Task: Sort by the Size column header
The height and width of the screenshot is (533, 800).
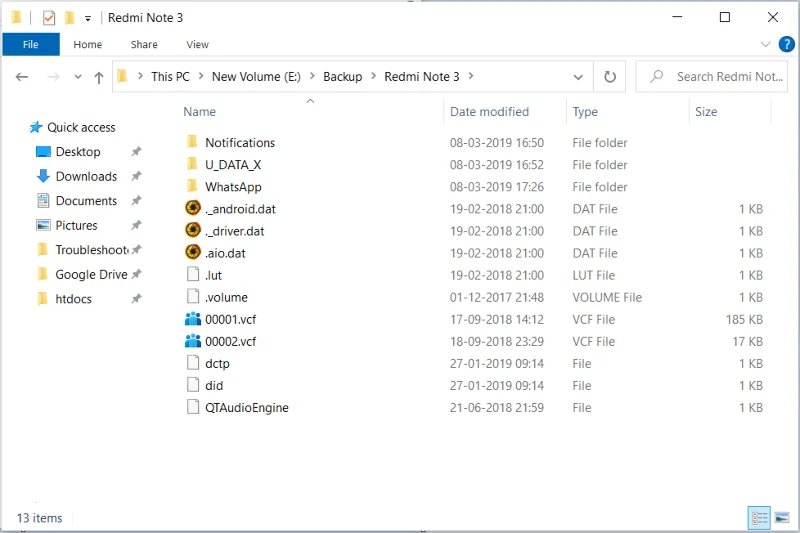Action: (x=706, y=112)
